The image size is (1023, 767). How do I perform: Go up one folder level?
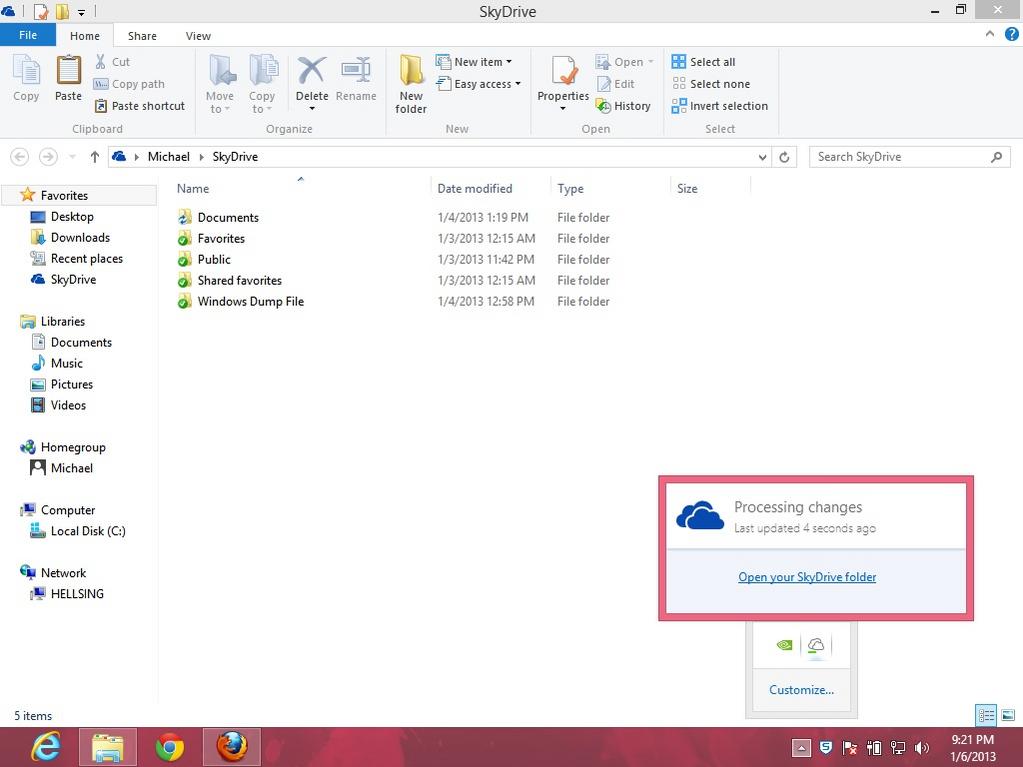click(x=95, y=157)
